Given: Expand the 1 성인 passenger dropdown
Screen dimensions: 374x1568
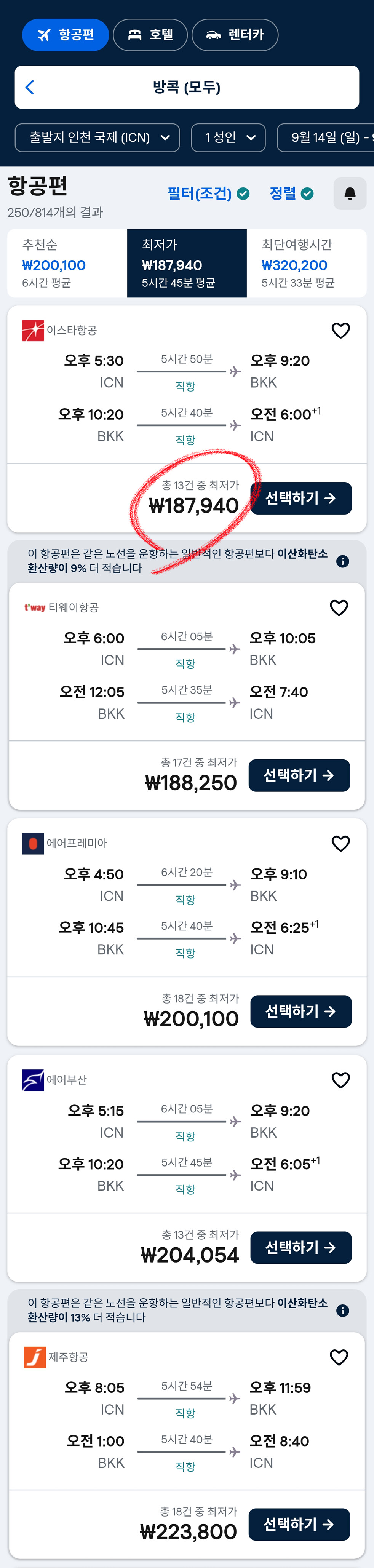Looking at the screenshot, I should coord(229,137).
